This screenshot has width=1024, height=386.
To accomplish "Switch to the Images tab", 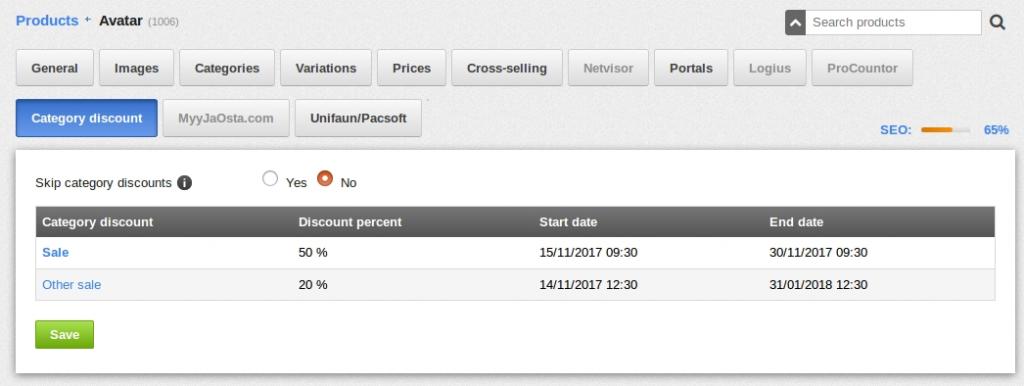I will click(x=136, y=68).
